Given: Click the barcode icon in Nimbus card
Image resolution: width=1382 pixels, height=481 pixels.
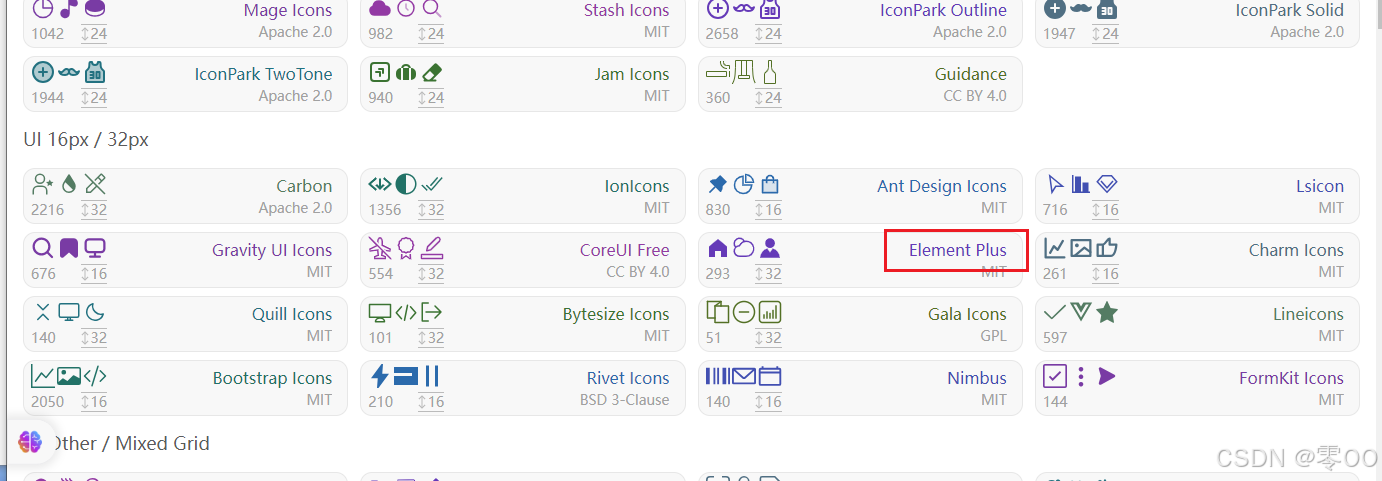Looking at the screenshot, I should pos(717,376).
